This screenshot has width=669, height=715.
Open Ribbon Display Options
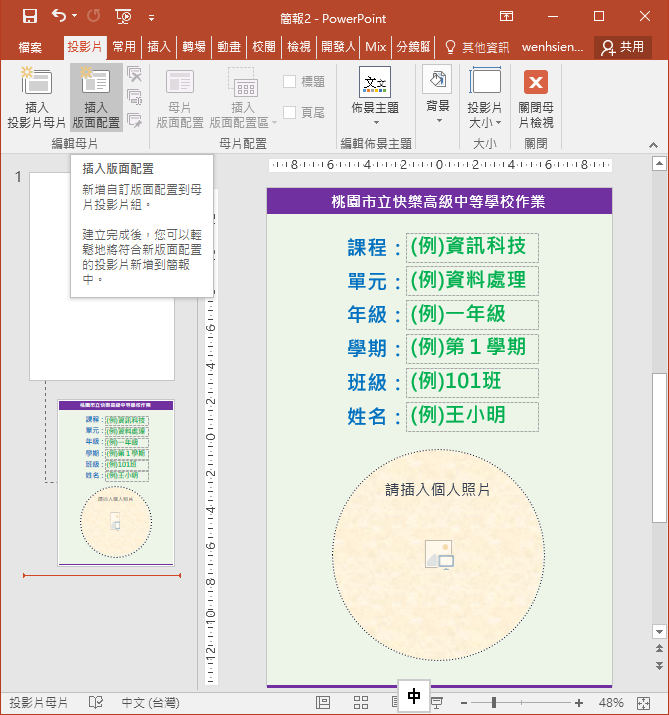506,16
